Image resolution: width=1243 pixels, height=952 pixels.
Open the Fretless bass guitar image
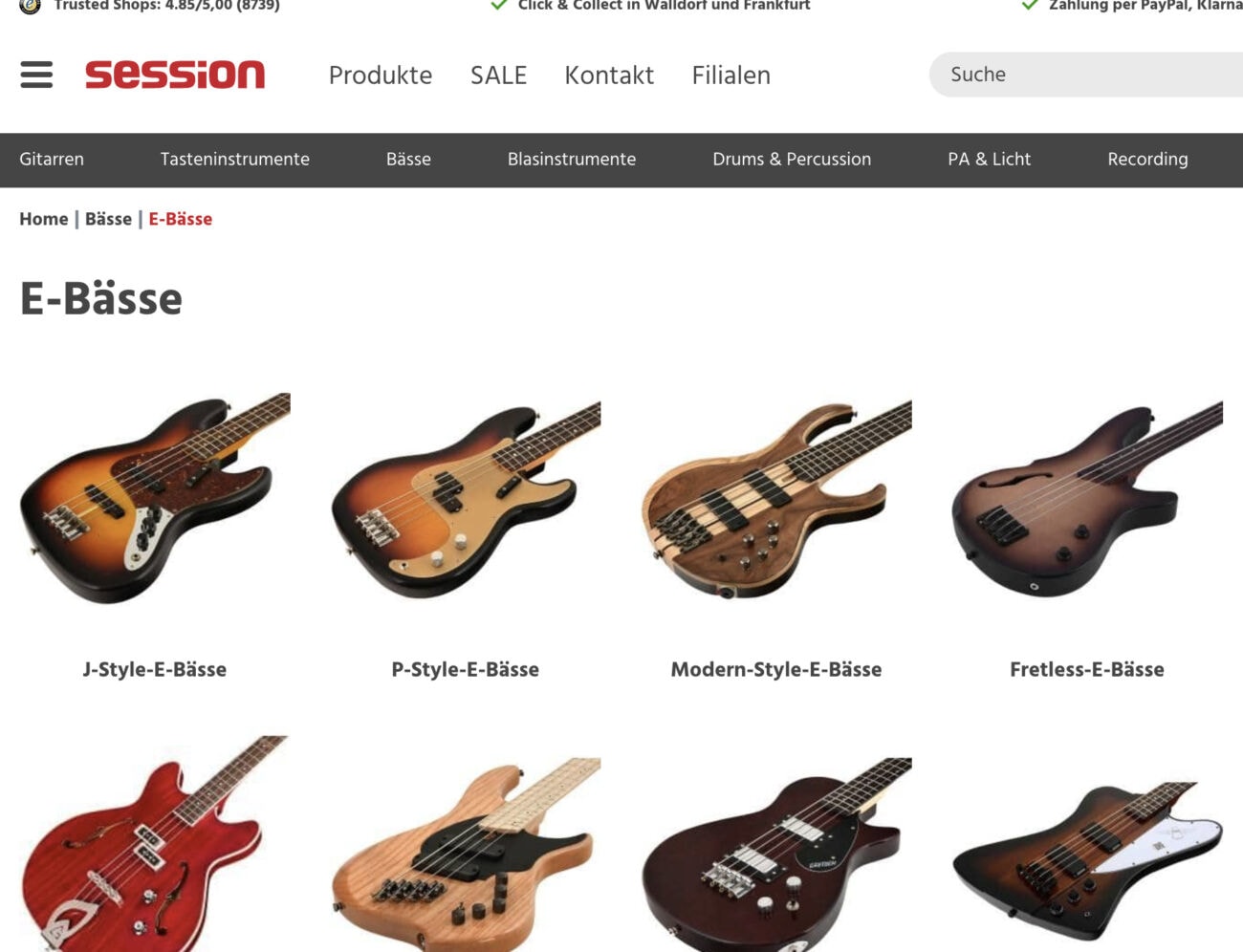click(x=1087, y=499)
